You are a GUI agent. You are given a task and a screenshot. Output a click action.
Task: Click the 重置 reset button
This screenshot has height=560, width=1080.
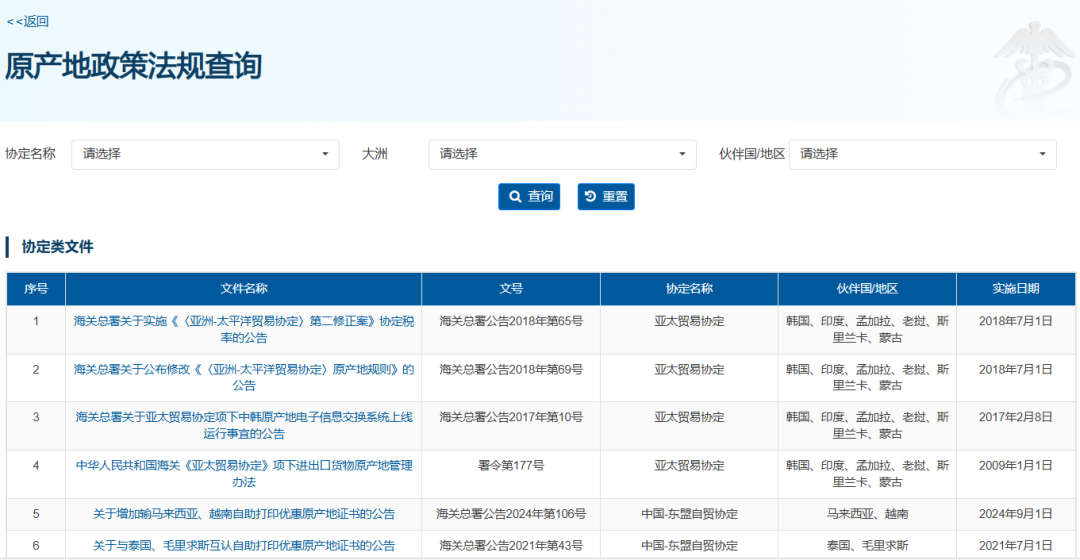pos(606,196)
